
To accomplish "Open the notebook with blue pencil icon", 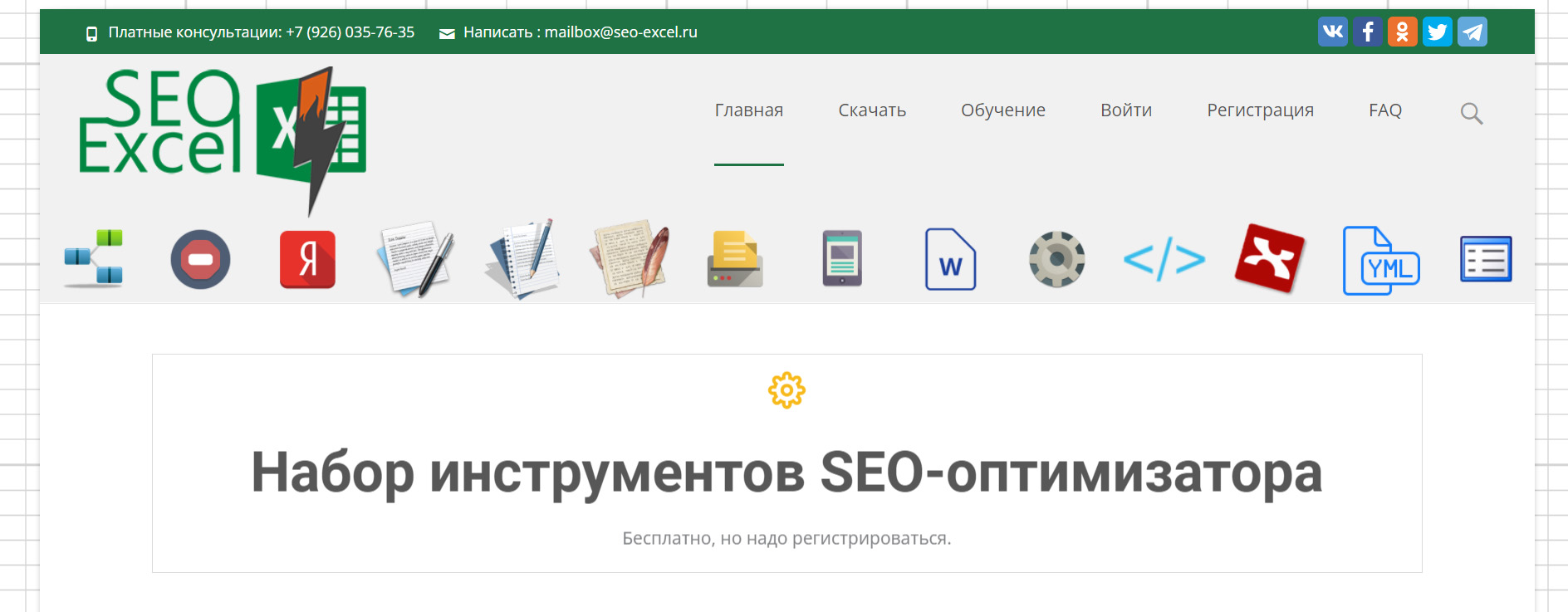I will click(522, 259).
